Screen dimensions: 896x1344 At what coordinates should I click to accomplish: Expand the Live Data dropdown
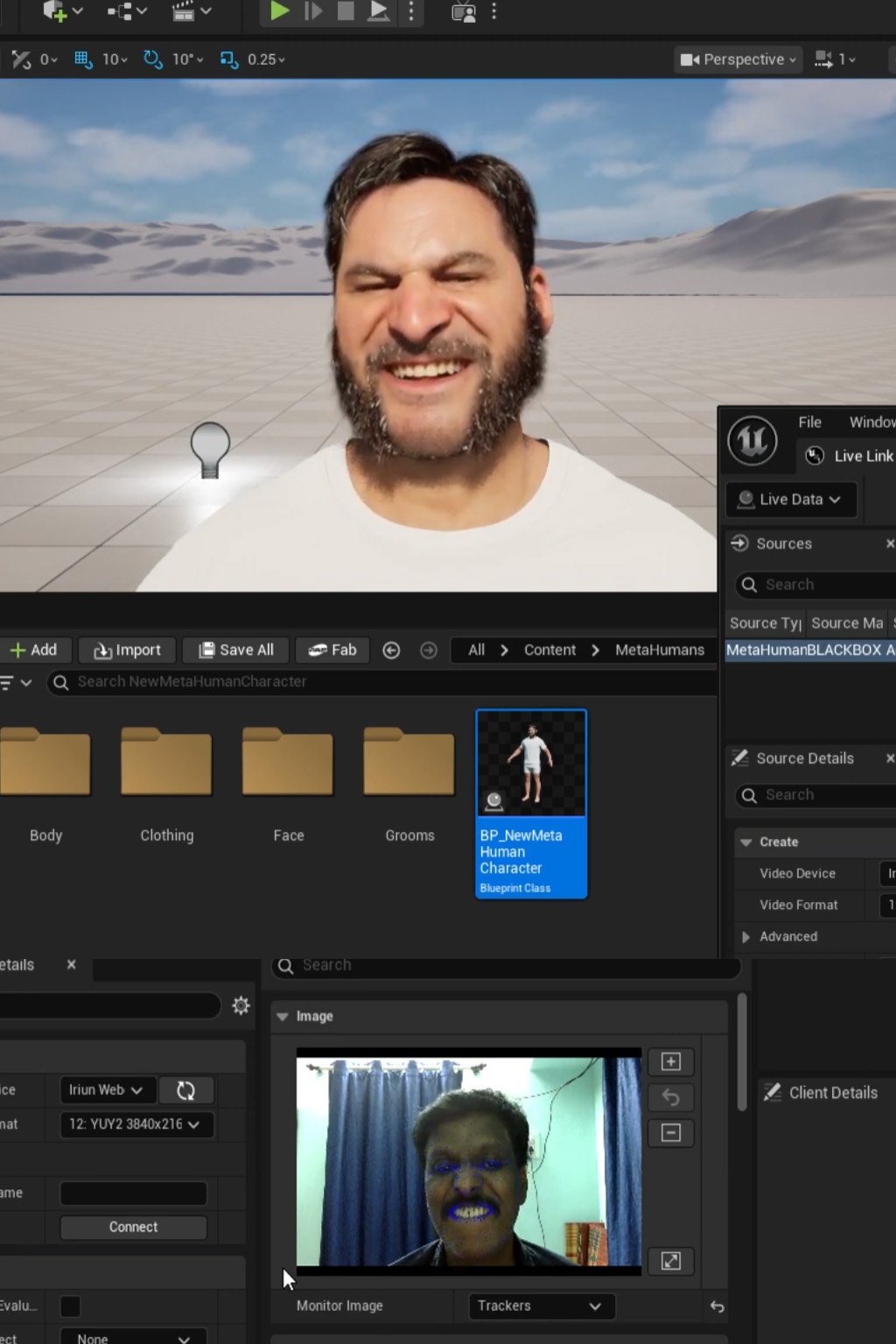click(790, 499)
